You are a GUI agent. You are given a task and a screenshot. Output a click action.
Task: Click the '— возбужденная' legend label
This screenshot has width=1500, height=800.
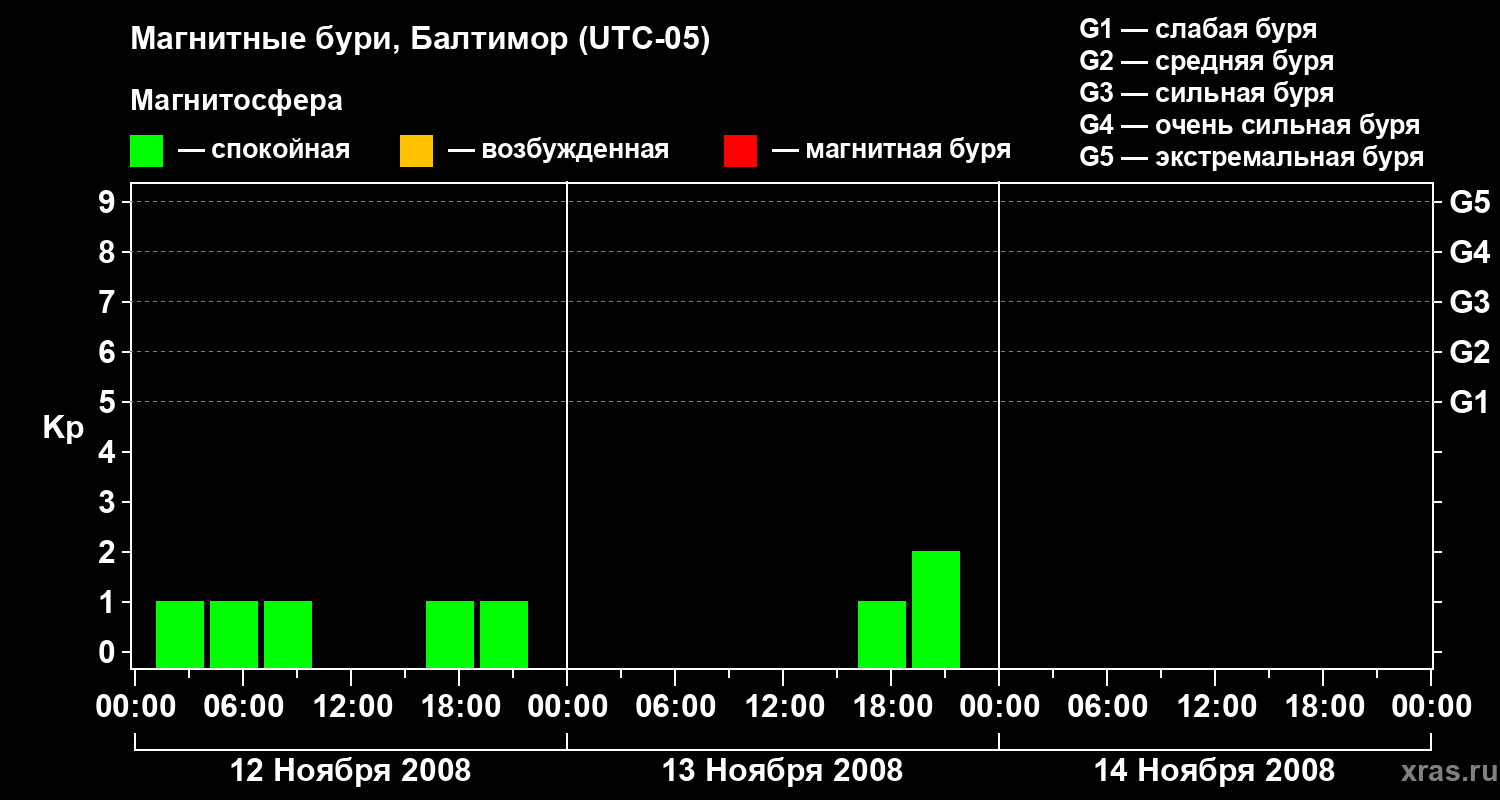[x=558, y=150]
